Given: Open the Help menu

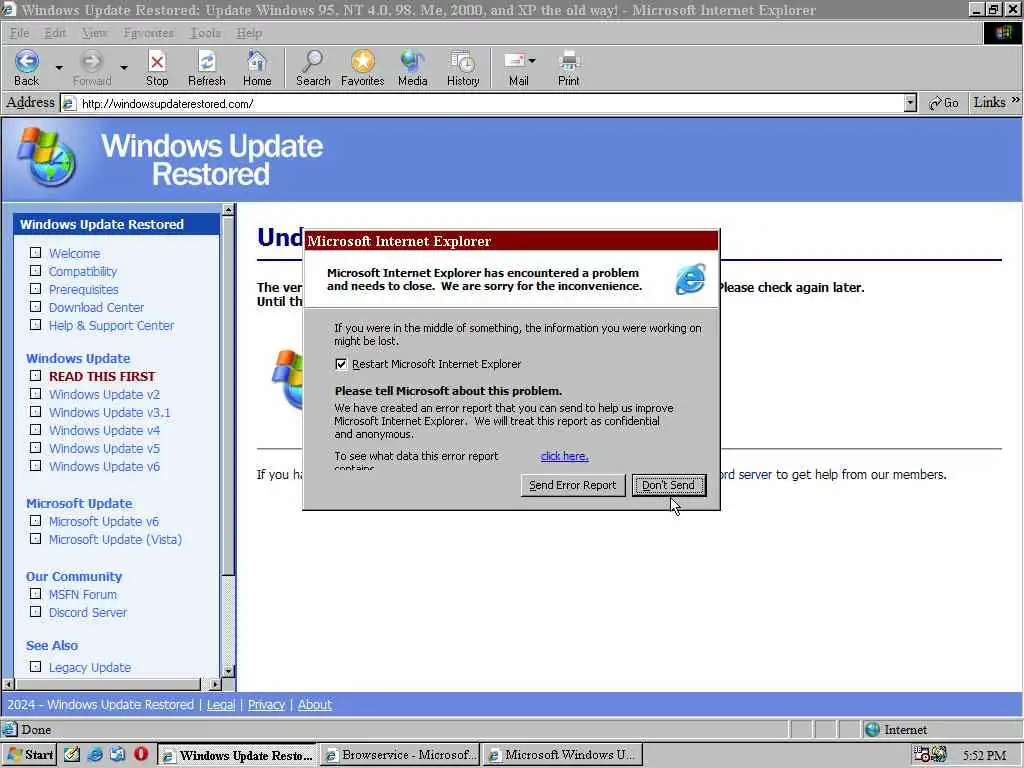Looking at the screenshot, I should (x=249, y=33).
